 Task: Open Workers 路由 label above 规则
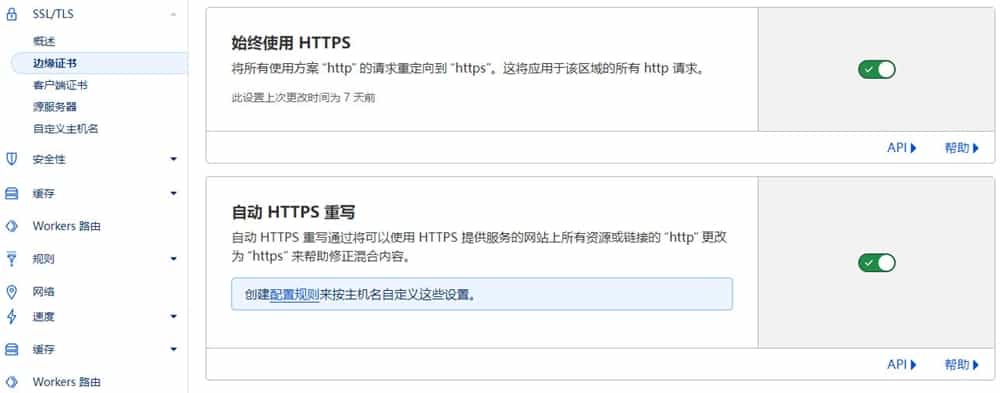point(66,226)
